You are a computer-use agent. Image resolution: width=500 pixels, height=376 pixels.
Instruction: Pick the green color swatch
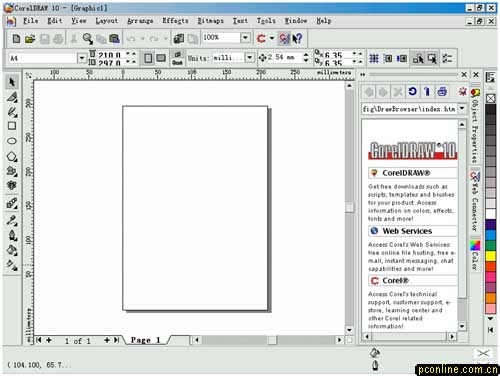(x=490, y=246)
